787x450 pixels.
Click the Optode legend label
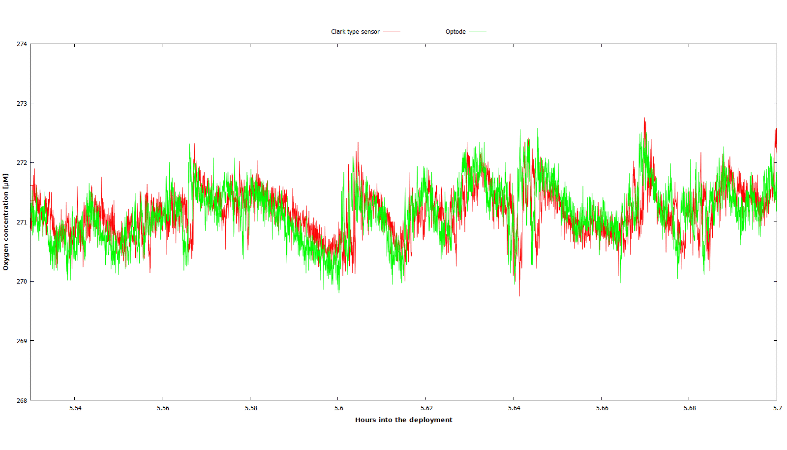[x=455, y=32]
